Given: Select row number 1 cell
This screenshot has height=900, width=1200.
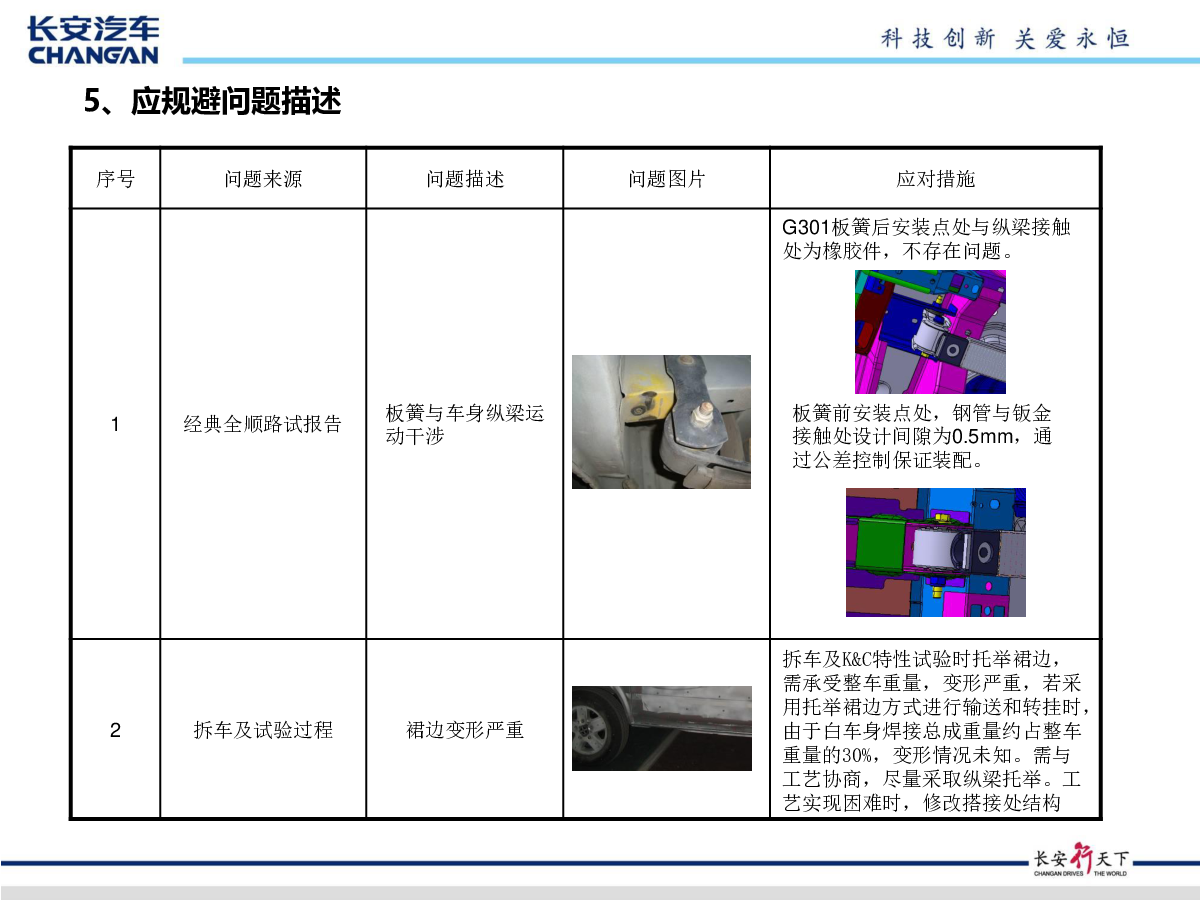Looking at the screenshot, I should (x=115, y=424).
